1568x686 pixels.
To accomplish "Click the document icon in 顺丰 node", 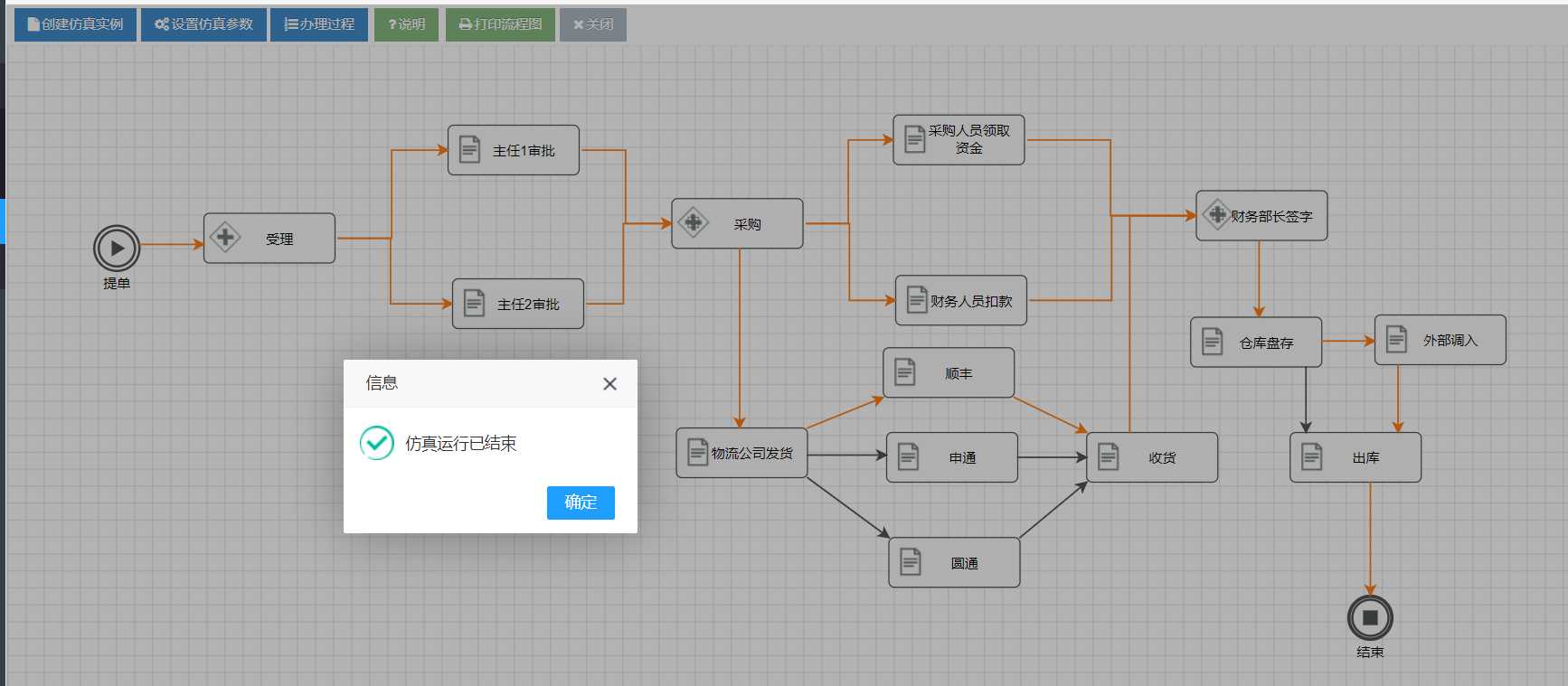I will (904, 371).
